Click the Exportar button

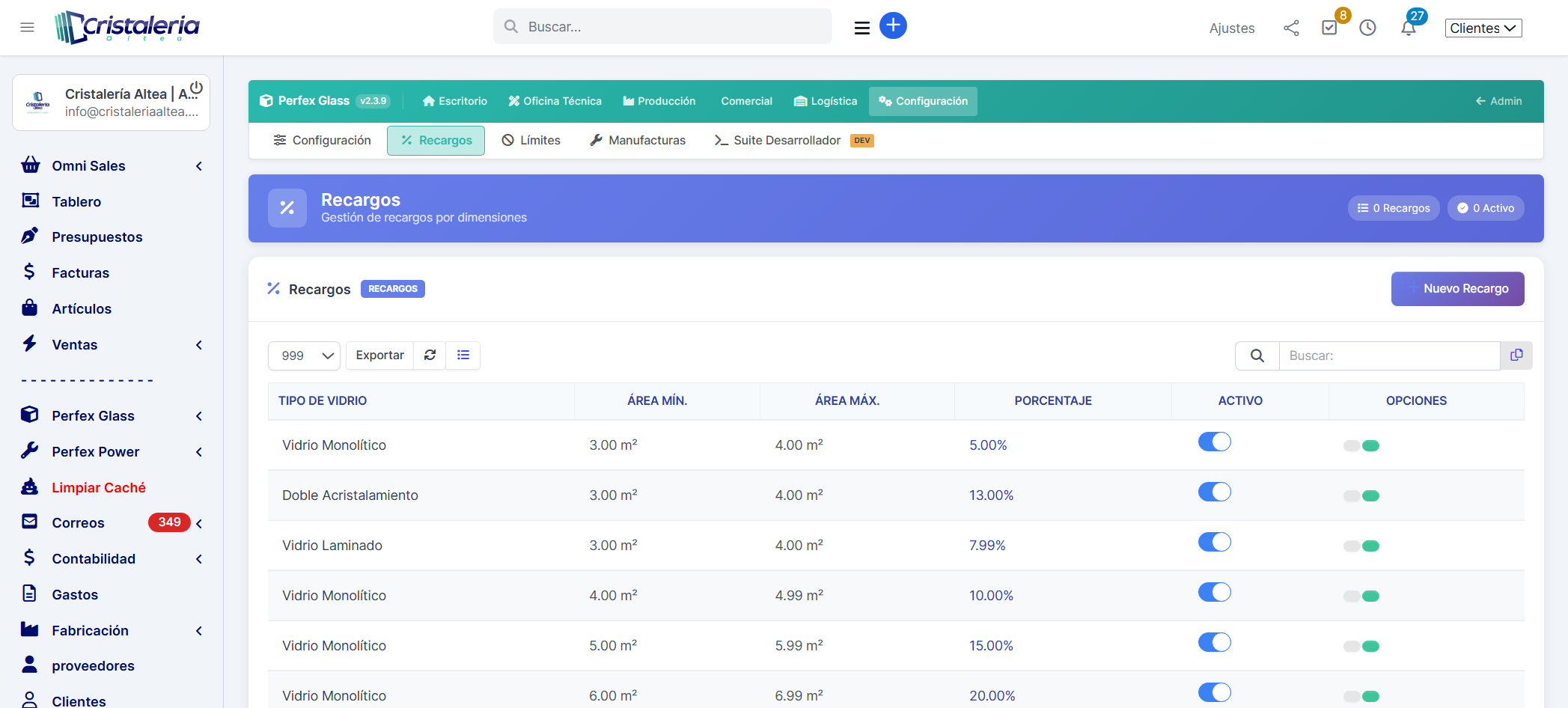pos(379,355)
